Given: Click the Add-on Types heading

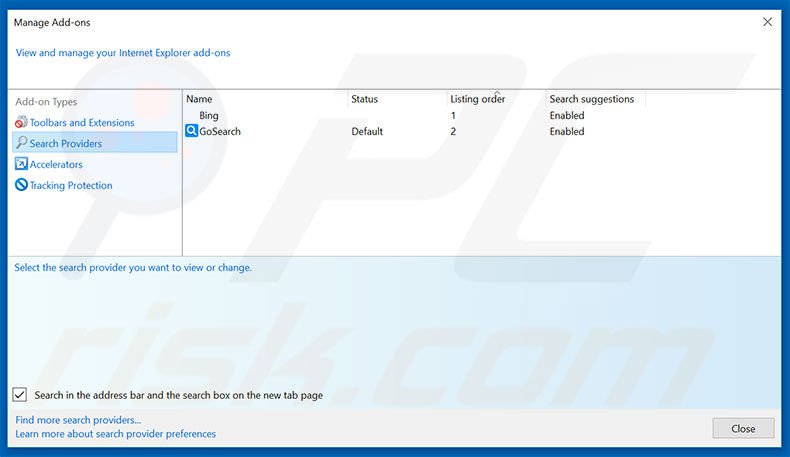Looking at the screenshot, I should point(46,102).
